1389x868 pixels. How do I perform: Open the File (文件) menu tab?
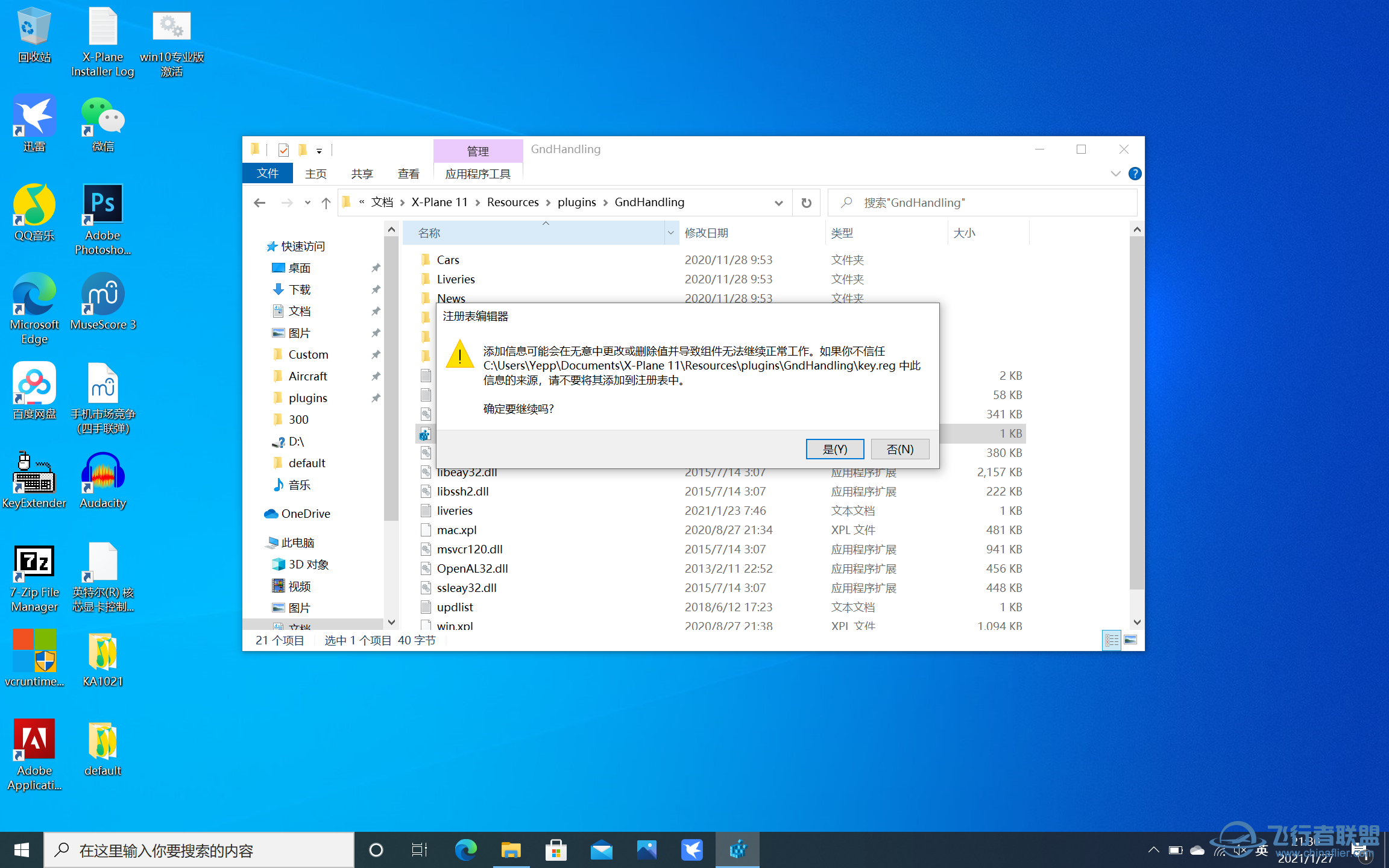point(267,174)
